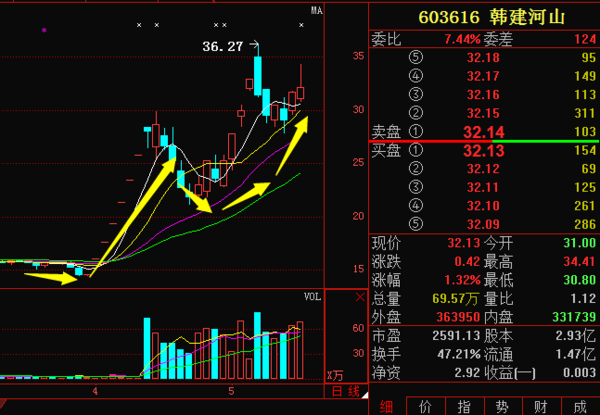Click the 今开 value 31.00

pyautogui.click(x=580, y=243)
